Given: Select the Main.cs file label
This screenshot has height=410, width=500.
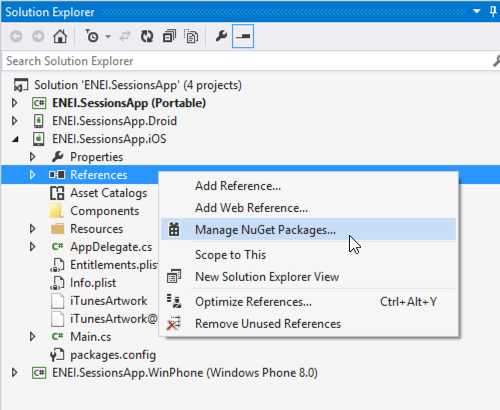Looking at the screenshot, I should [91, 337].
